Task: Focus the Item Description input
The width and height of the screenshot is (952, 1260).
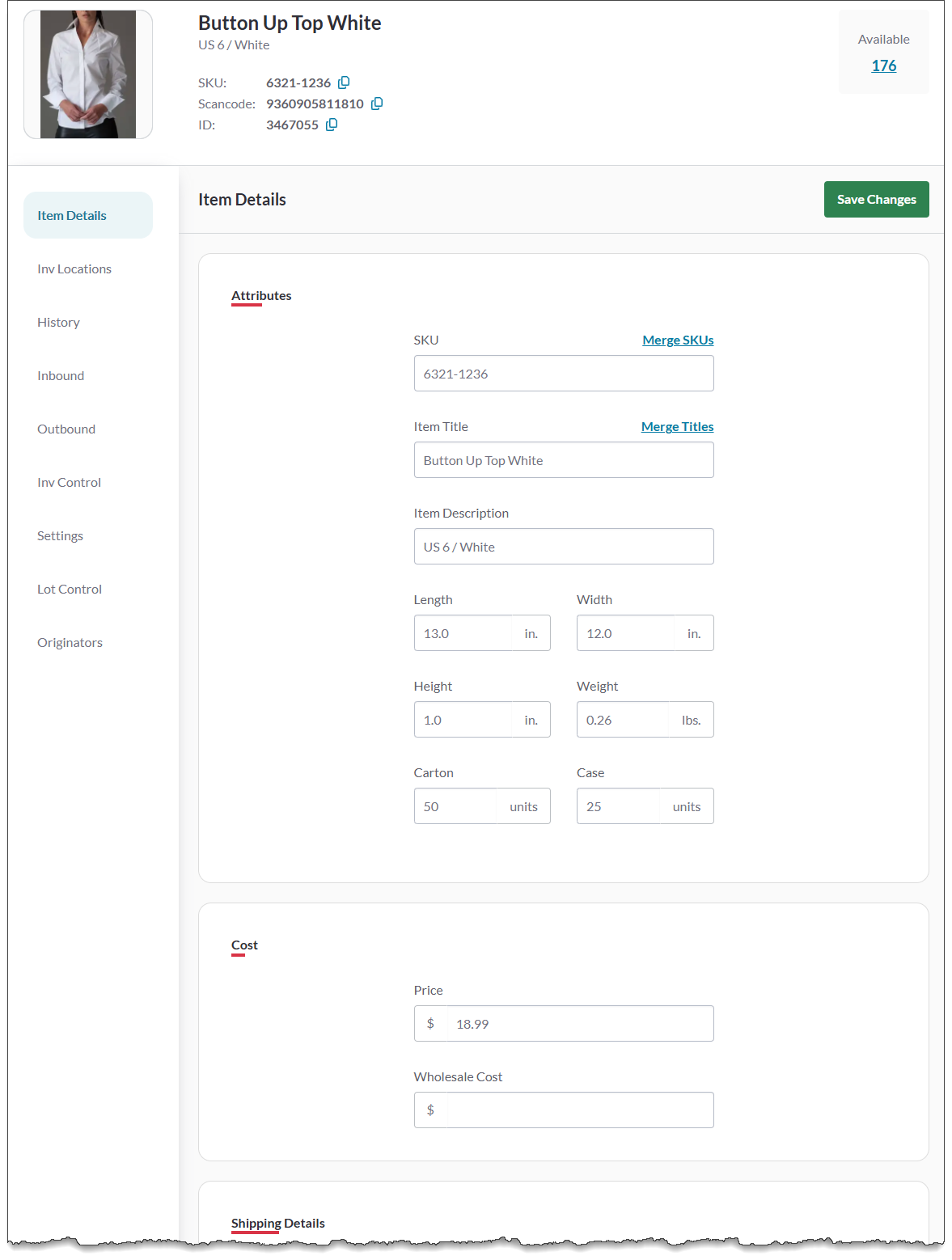Action: tap(563, 547)
